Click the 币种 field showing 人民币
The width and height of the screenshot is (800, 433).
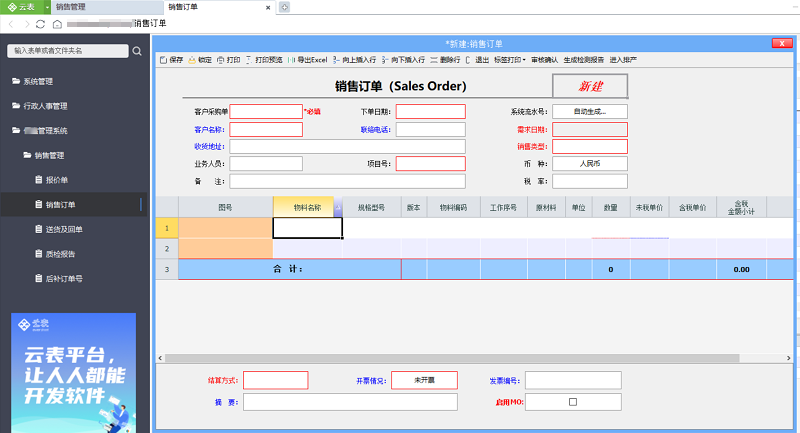[x=590, y=164]
